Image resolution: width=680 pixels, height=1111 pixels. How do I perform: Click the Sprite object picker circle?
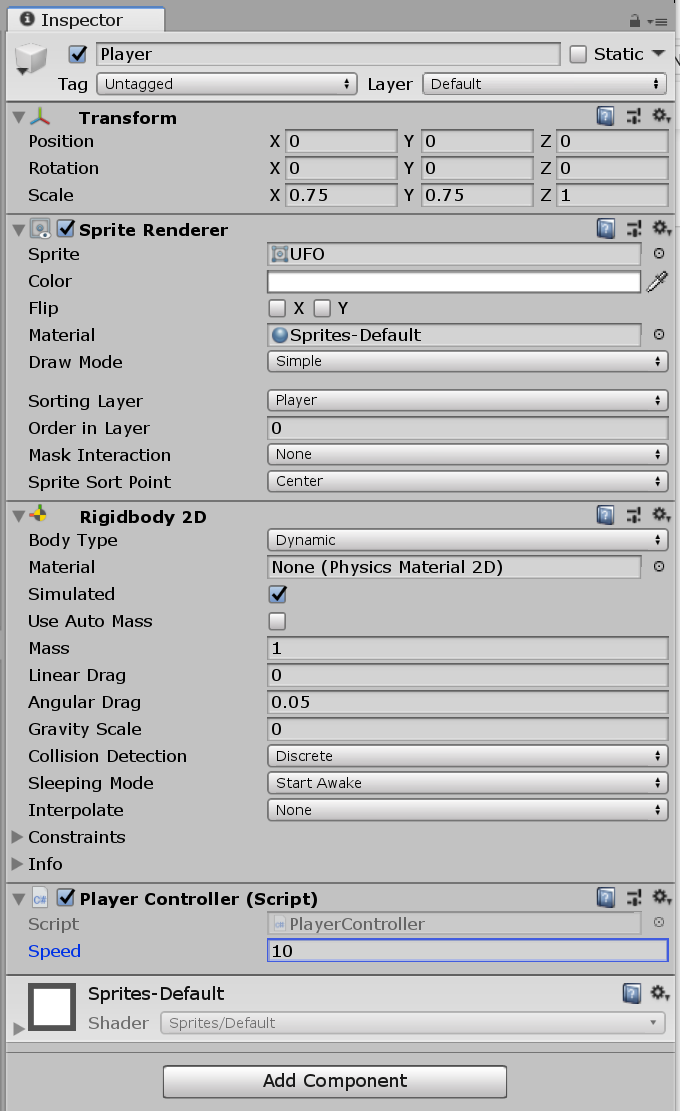pos(659,254)
